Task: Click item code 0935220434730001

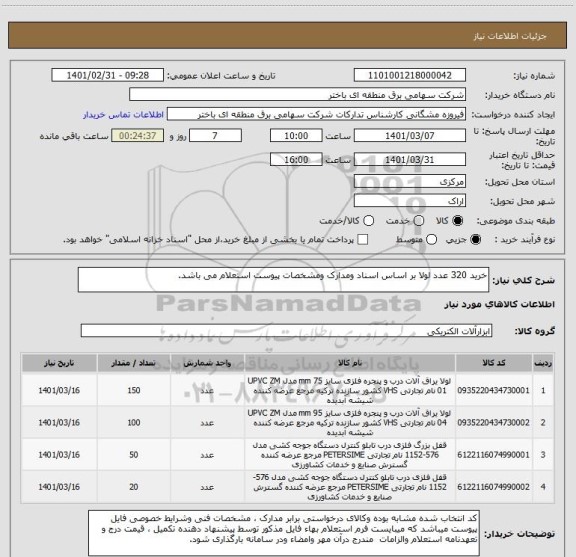Action: coord(493,390)
